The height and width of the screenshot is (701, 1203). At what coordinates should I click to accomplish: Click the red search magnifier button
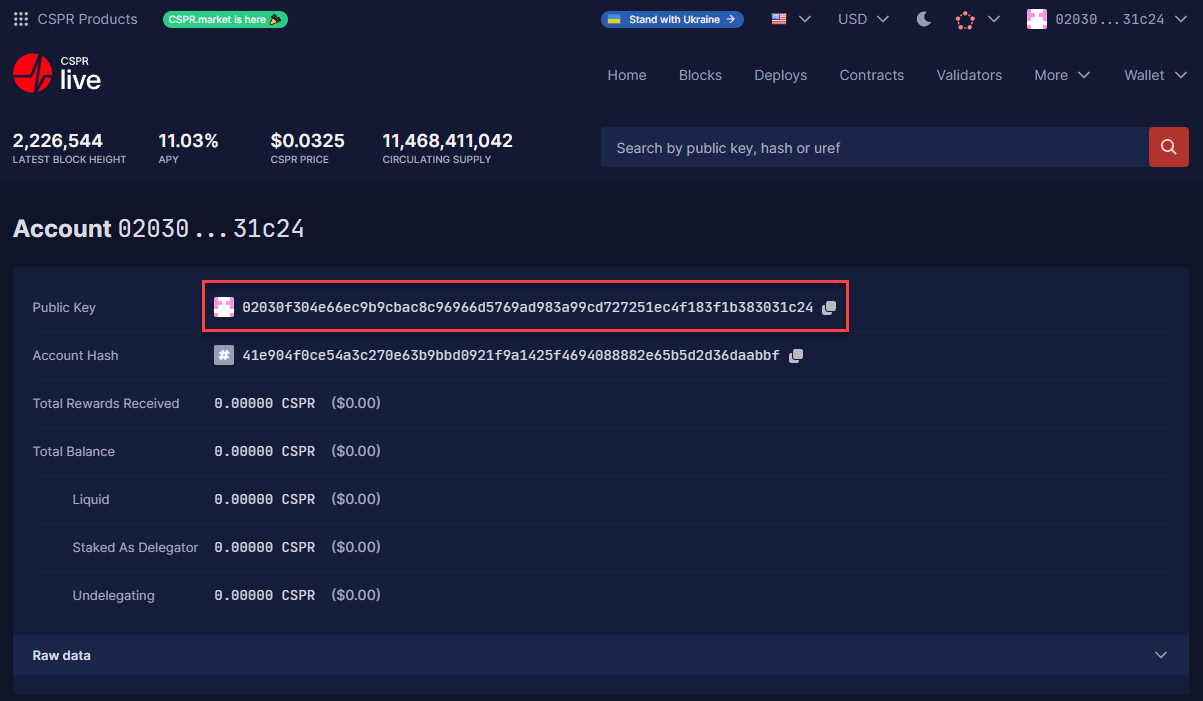click(1168, 147)
